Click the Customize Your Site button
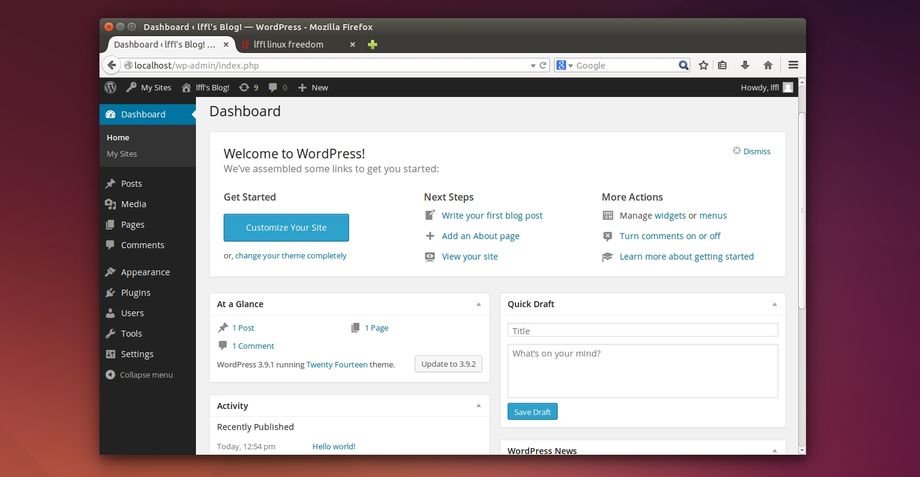Screen dimensions: 920x477 pyautogui.click(x=286, y=228)
